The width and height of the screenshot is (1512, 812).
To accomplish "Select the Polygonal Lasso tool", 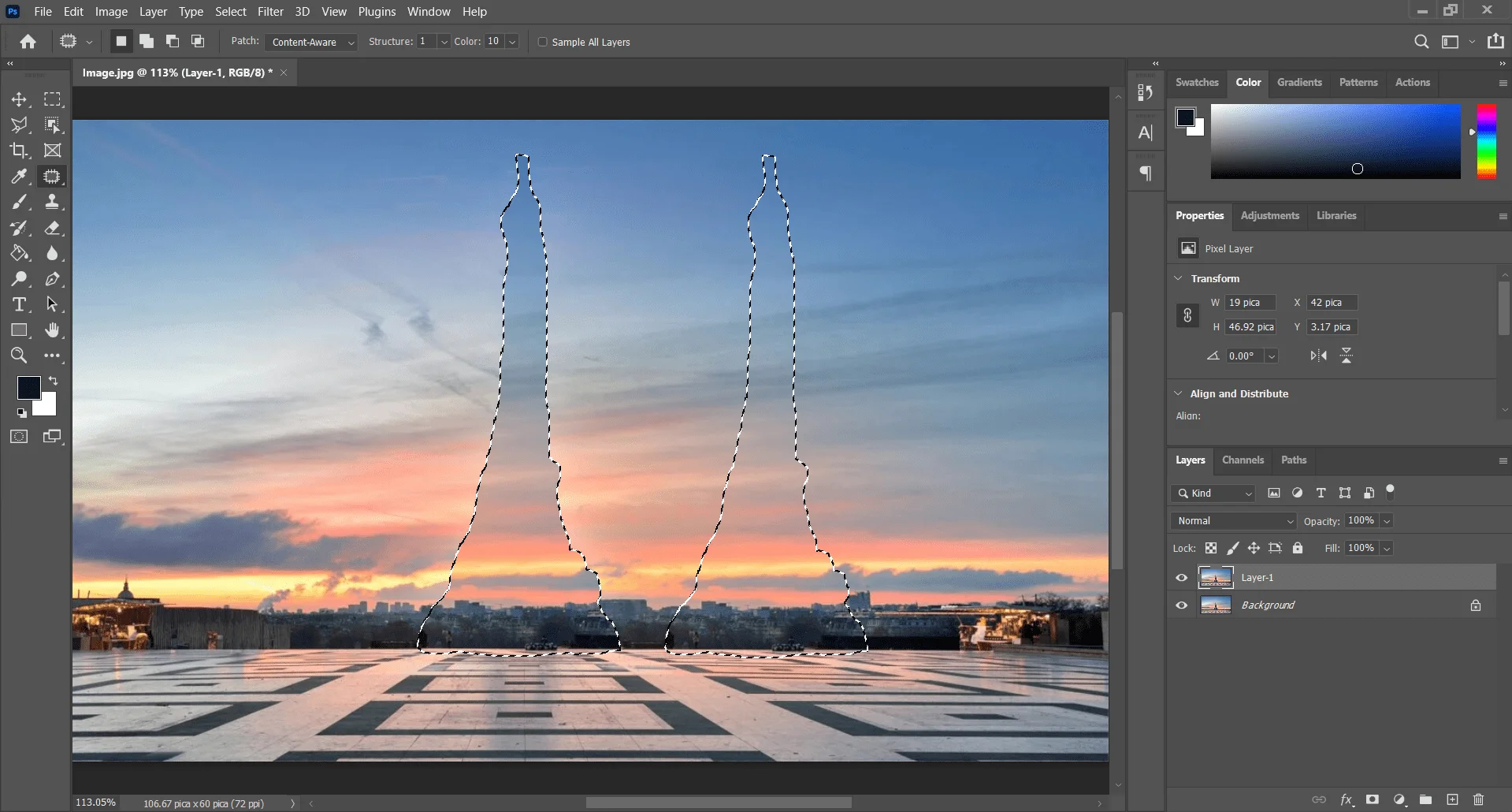I will tap(19, 125).
